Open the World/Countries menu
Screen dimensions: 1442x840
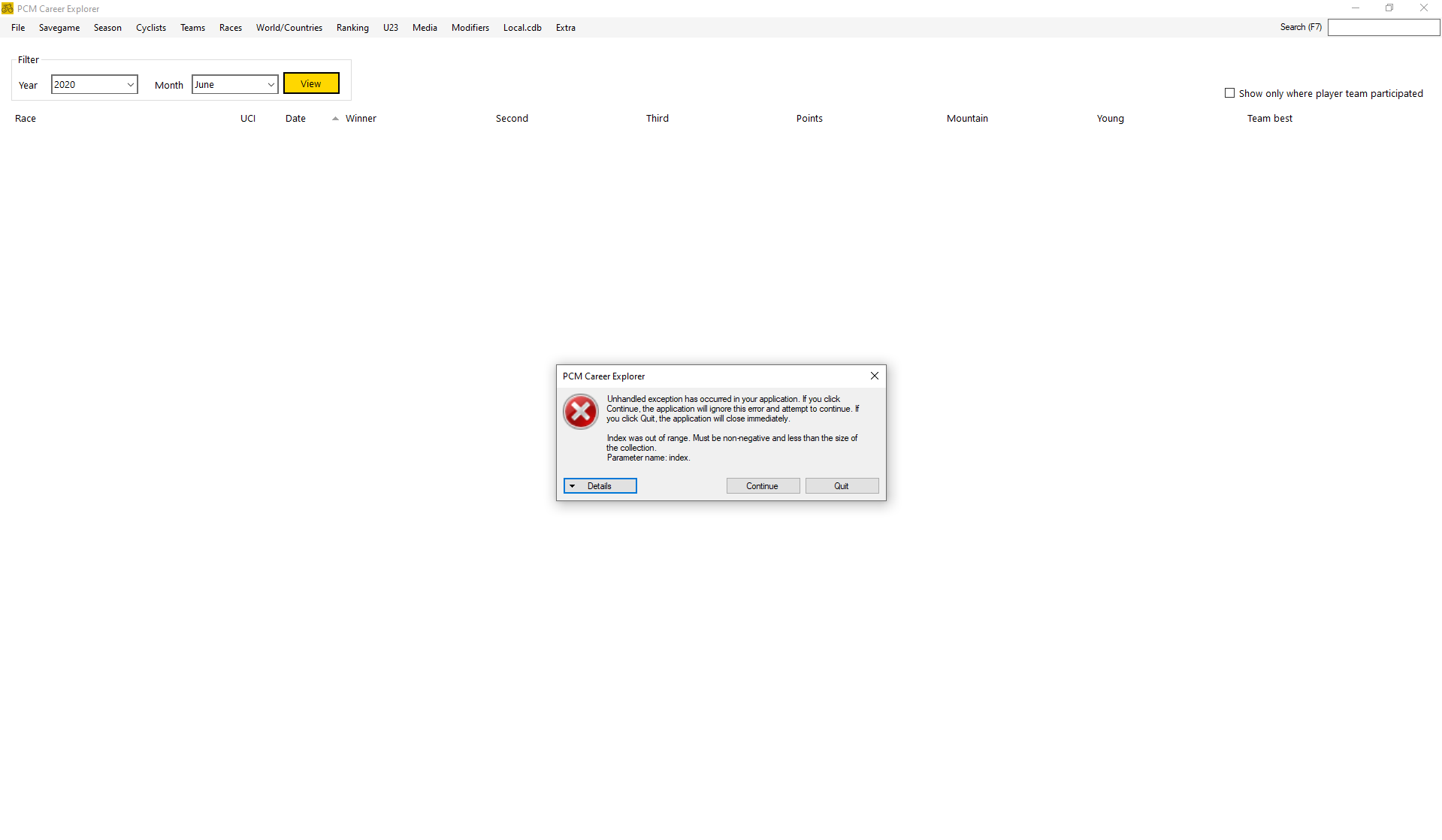pos(289,28)
